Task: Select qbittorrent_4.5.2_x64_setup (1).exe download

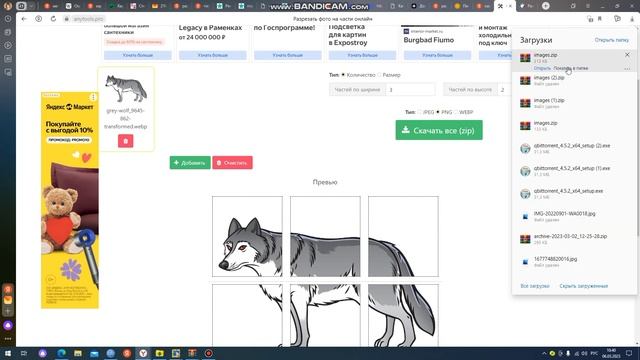Action: [574, 171]
